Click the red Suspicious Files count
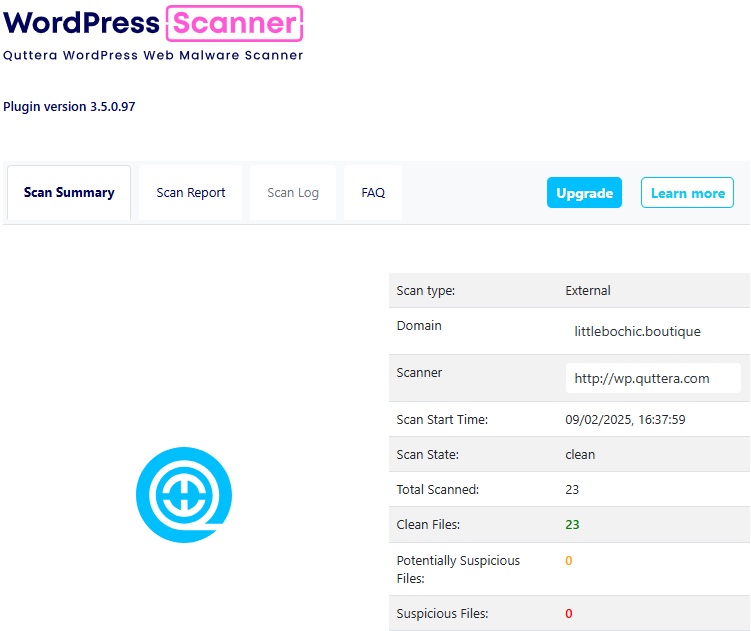The width and height of the screenshot is (751, 631). 569,613
